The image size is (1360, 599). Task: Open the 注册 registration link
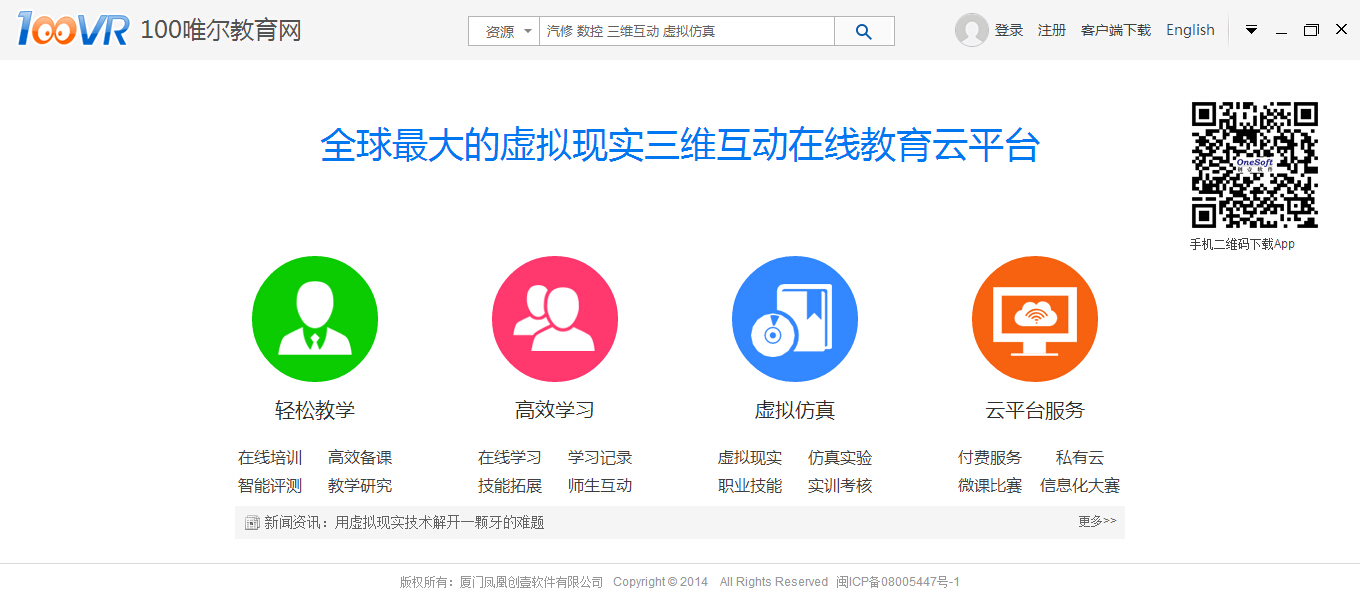tap(1052, 30)
